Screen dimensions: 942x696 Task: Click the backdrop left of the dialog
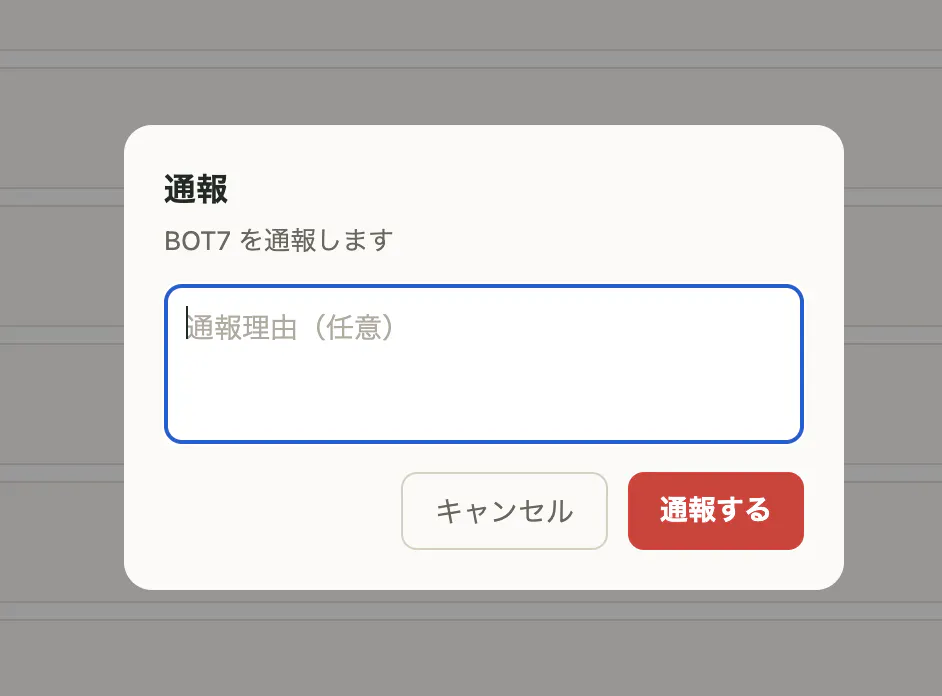[x=60, y=360]
